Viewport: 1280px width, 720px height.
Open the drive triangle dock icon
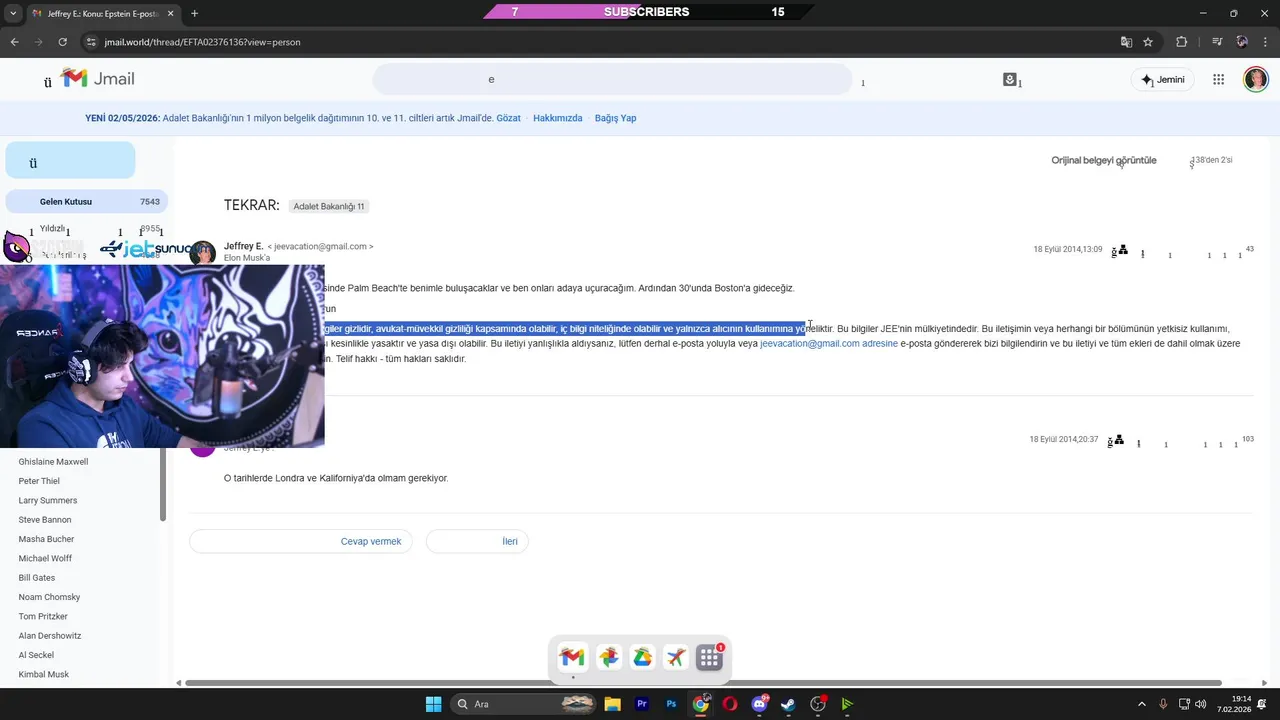[642, 657]
